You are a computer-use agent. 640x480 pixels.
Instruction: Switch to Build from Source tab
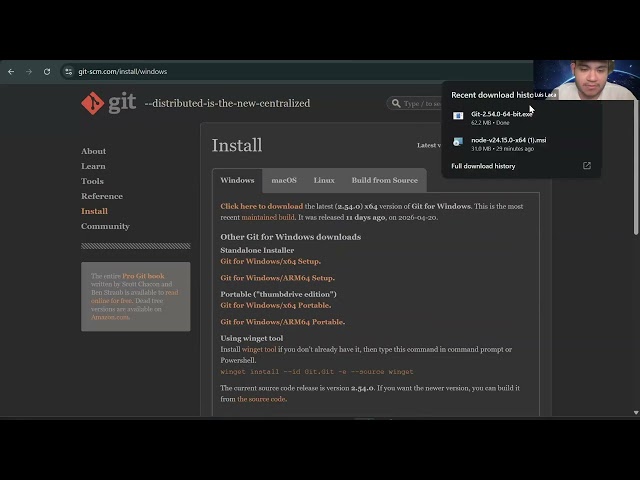tap(384, 180)
